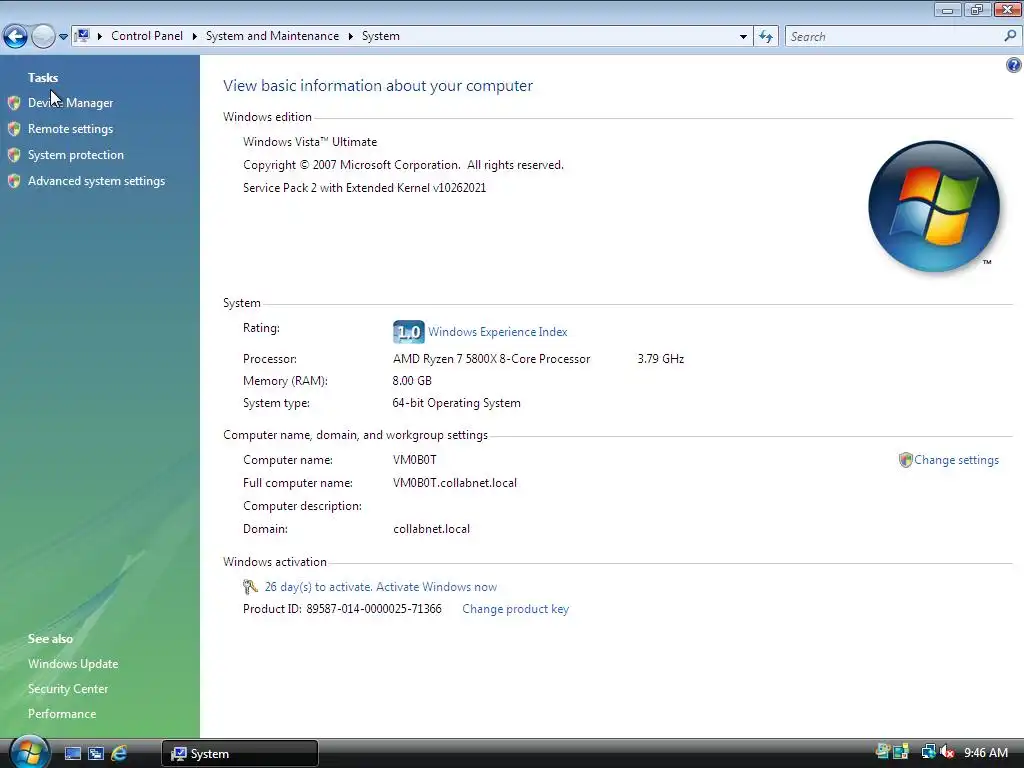This screenshot has width=1024, height=768.
Task: Click VM0B0T.collabnet.local full computer name
Action: [455, 483]
